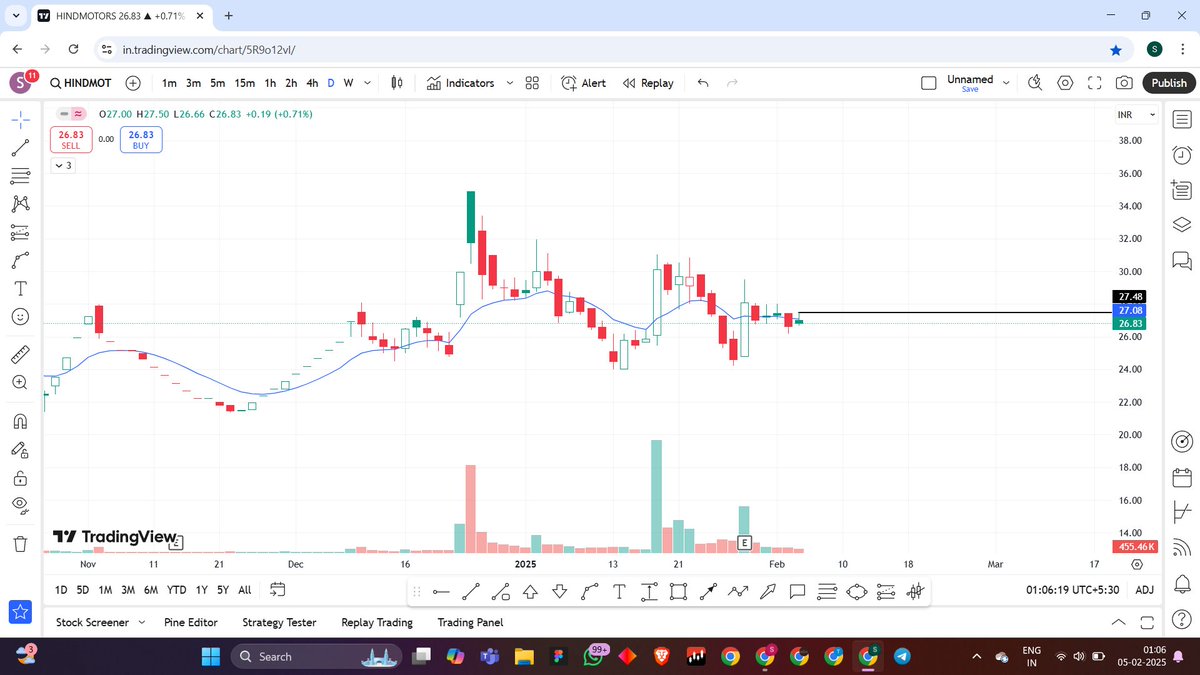Screen dimensions: 1200x675
Task: Toggle stay in drawing mode
Action: pyautogui.click(x=20, y=449)
